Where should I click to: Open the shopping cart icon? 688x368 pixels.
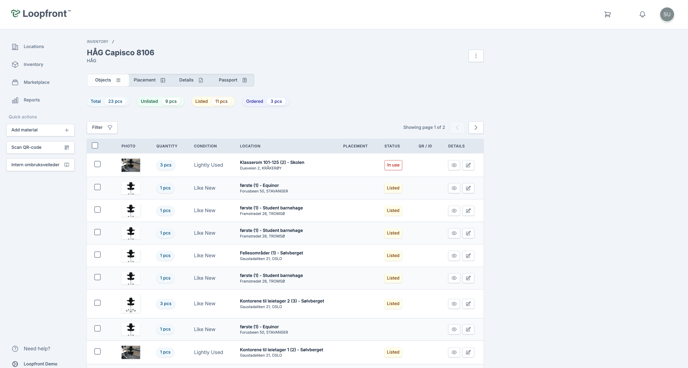coord(607,14)
